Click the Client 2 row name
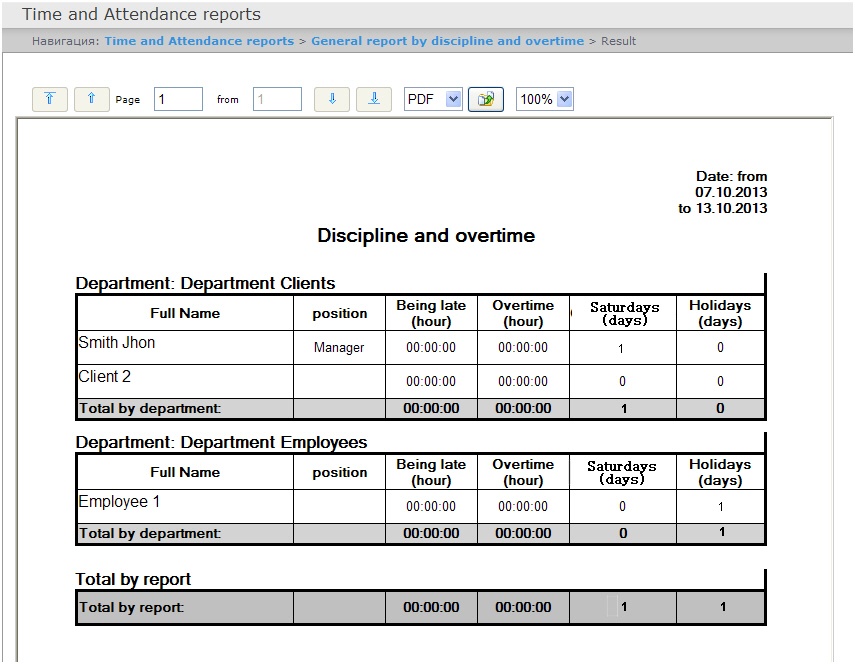 (105, 377)
